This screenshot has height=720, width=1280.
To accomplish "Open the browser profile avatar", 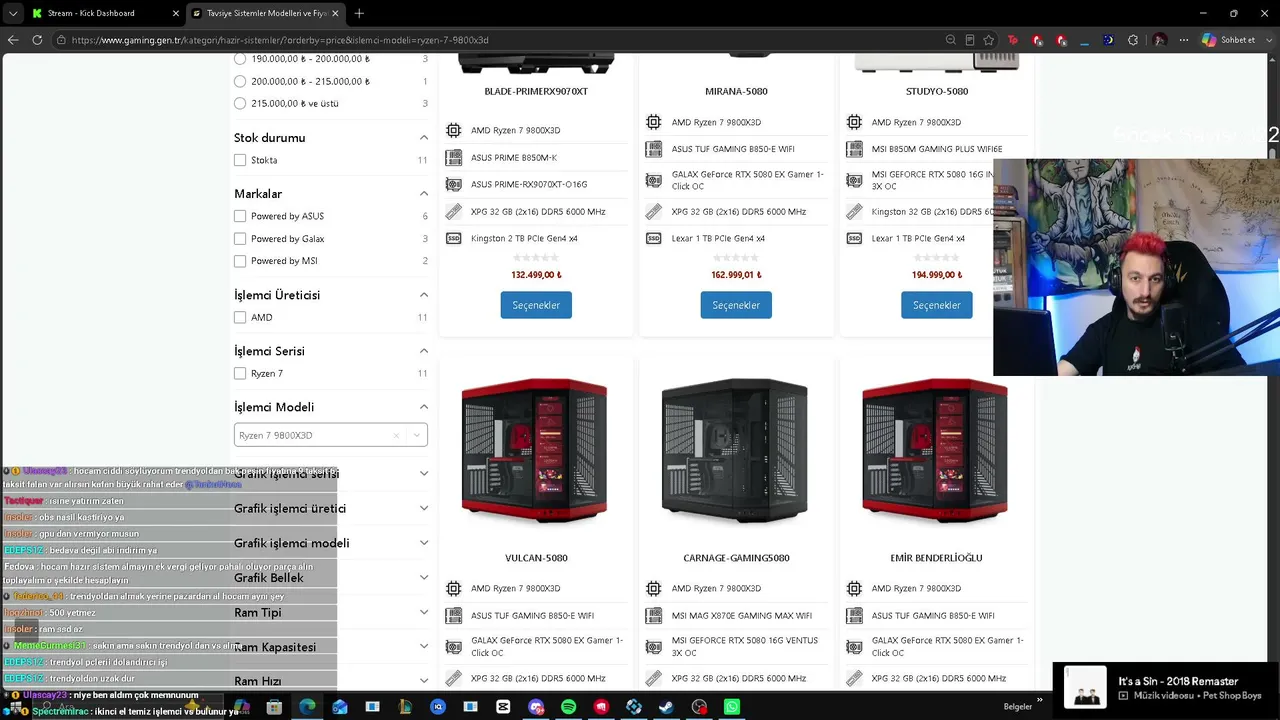I will pos(1160,40).
